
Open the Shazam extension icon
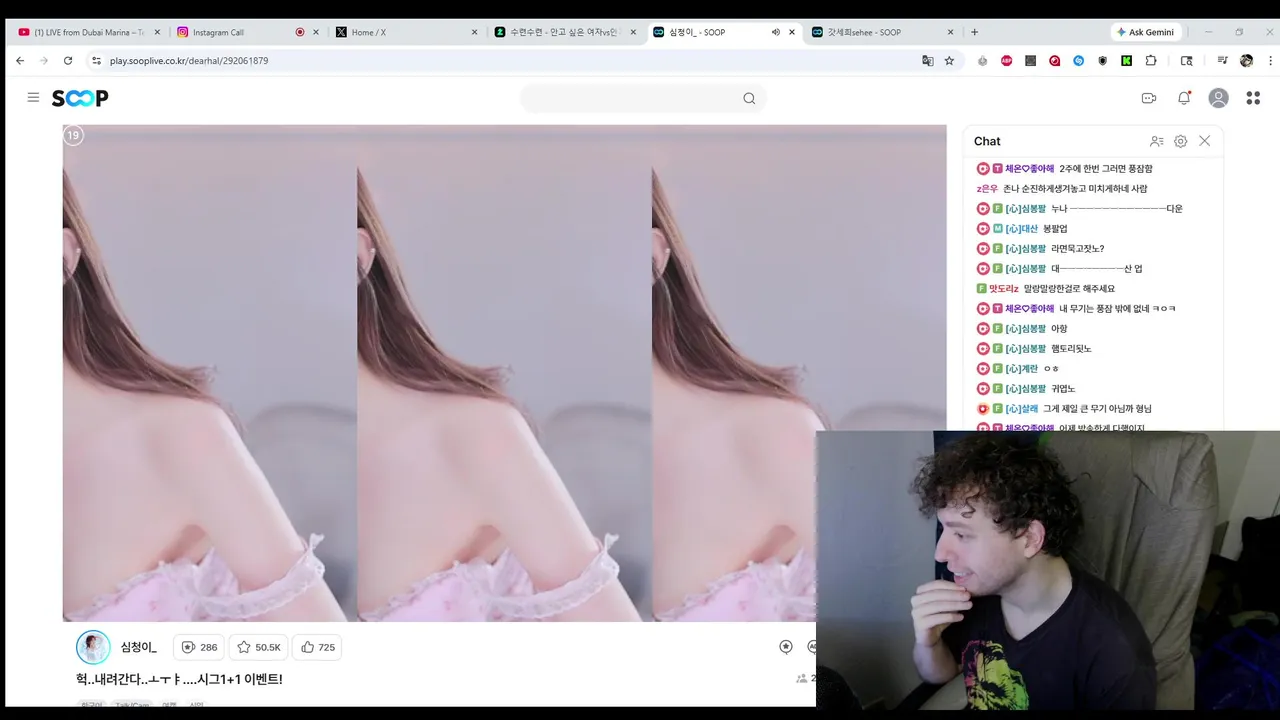click(1079, 61)
